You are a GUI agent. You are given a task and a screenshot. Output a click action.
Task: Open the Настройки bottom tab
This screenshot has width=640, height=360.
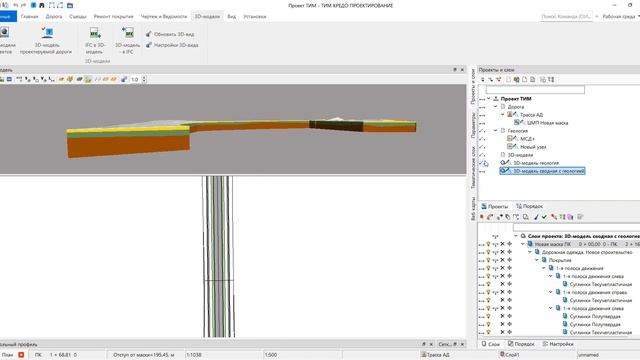(x=558, y=344)
